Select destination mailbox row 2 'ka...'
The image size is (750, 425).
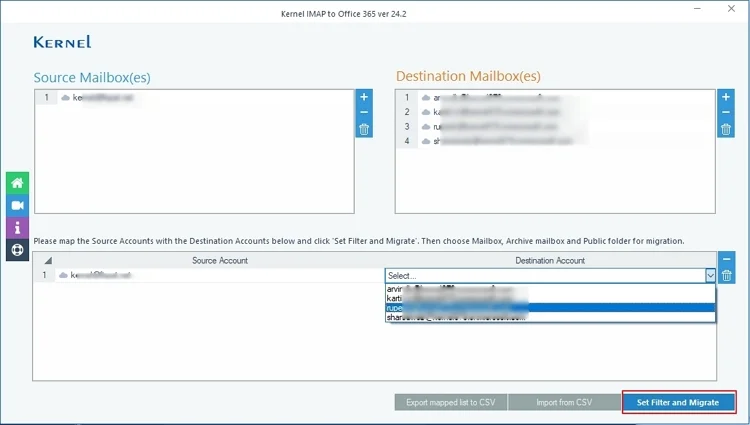(555, 112)
